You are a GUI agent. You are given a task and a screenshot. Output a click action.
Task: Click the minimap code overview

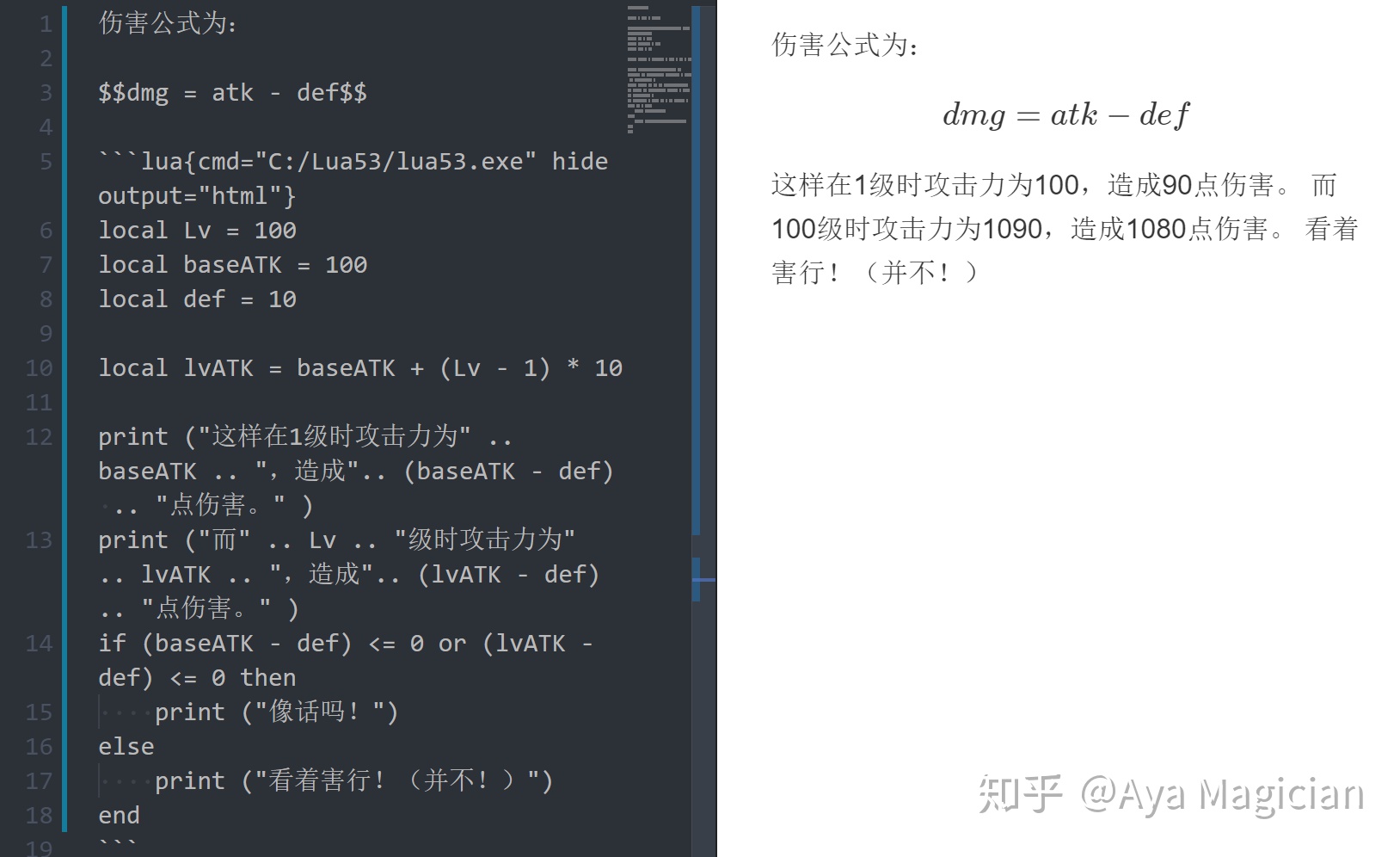pyautogui.click(x=659, y=69)
